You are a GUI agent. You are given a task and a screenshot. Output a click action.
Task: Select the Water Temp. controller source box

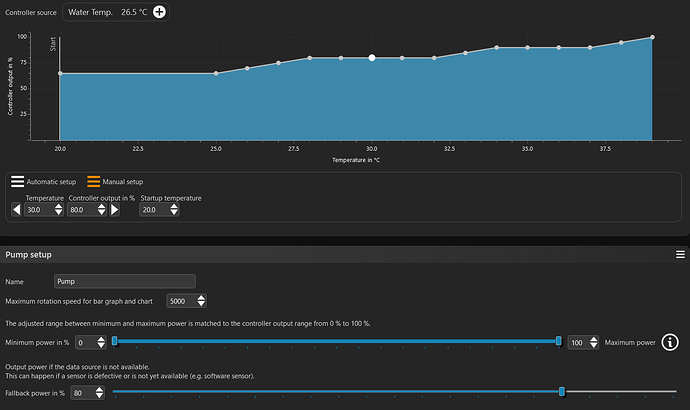pyautogui.click(x=108, y=12)
